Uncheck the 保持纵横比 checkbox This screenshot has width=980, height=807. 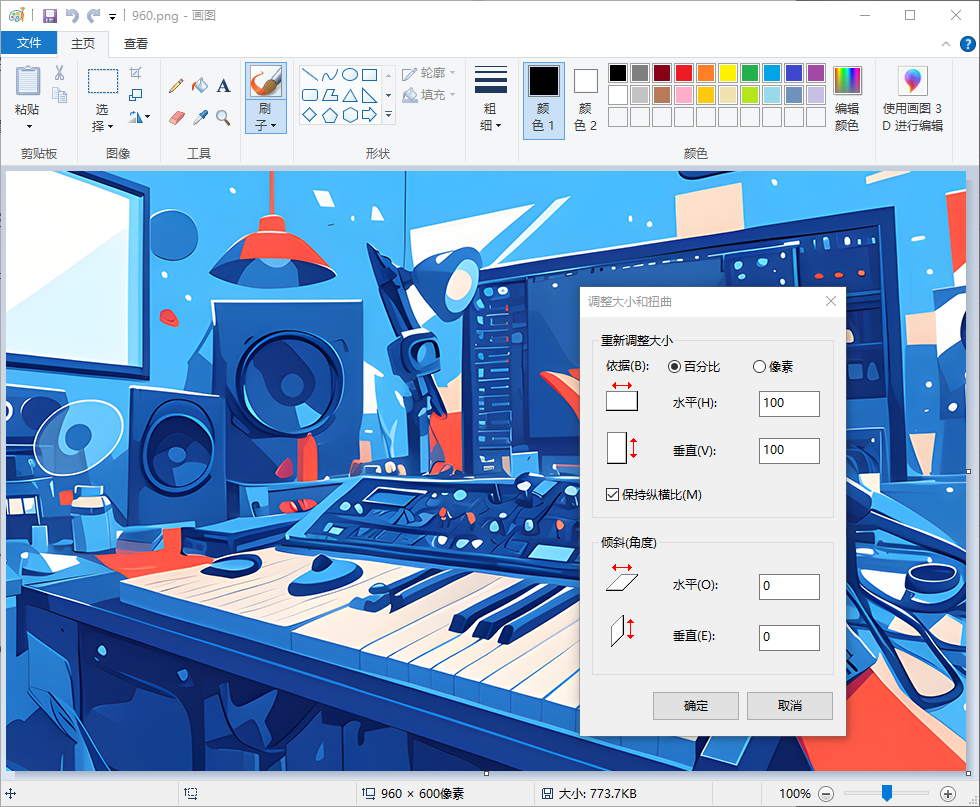[613, 495]
